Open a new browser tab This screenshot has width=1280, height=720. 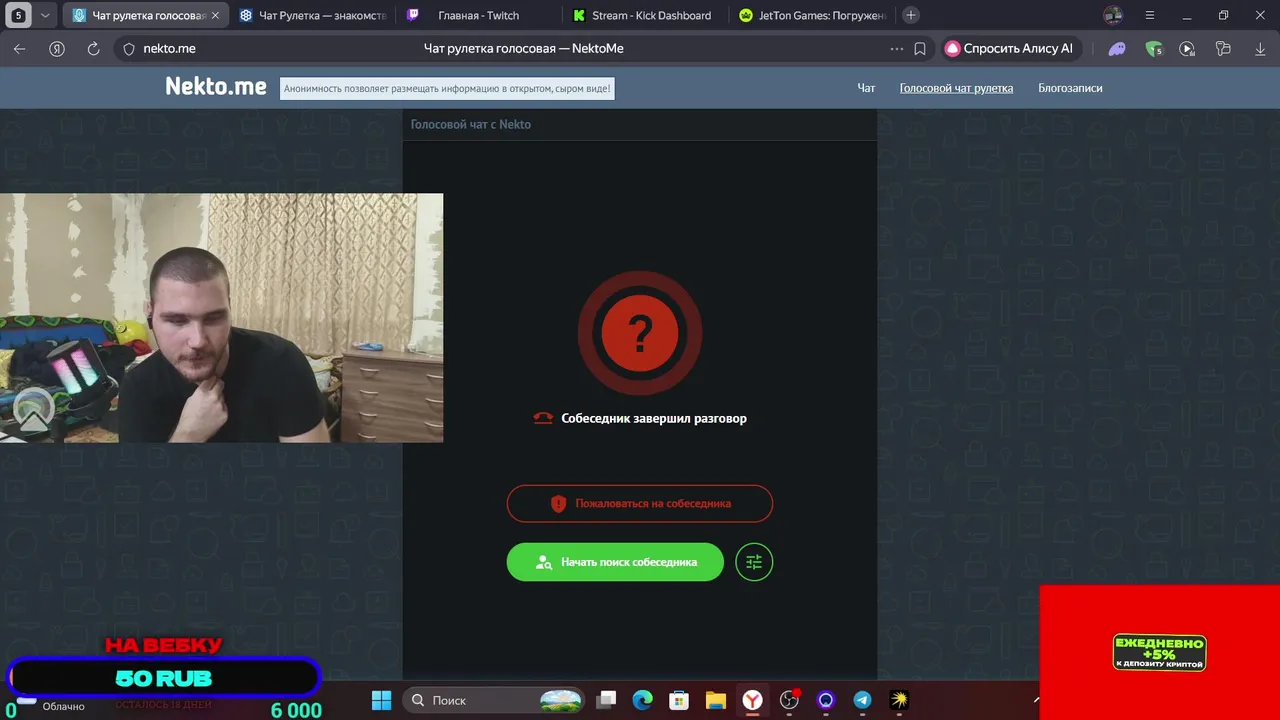[x=910, y=15]
